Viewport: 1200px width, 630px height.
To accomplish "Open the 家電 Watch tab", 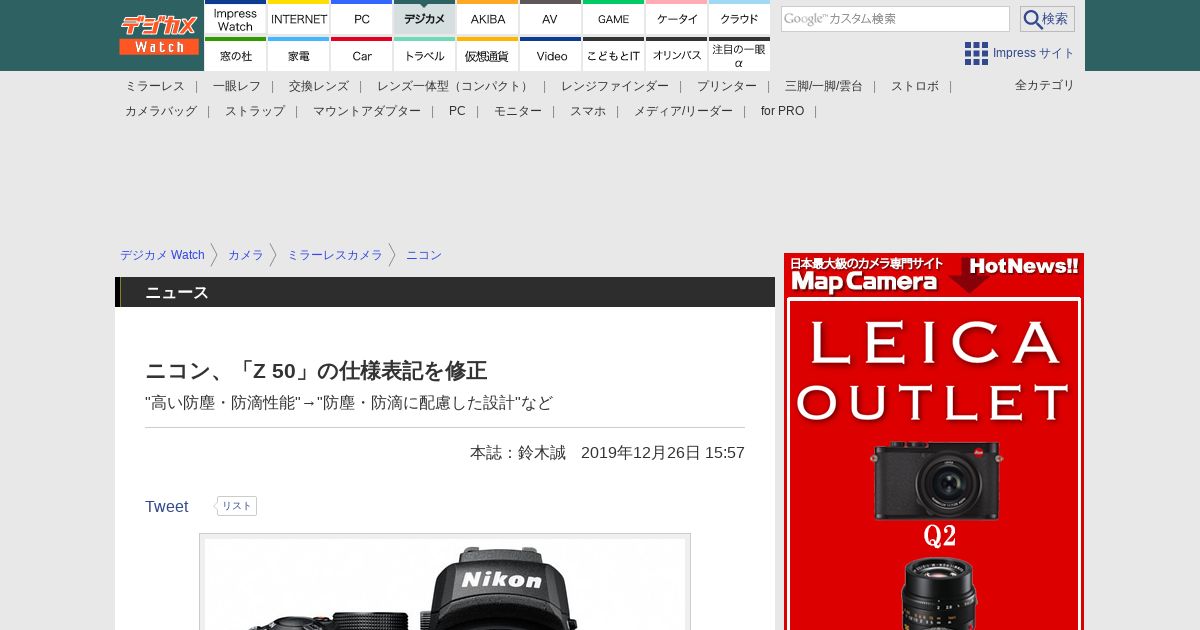I will tap(299, 54).
